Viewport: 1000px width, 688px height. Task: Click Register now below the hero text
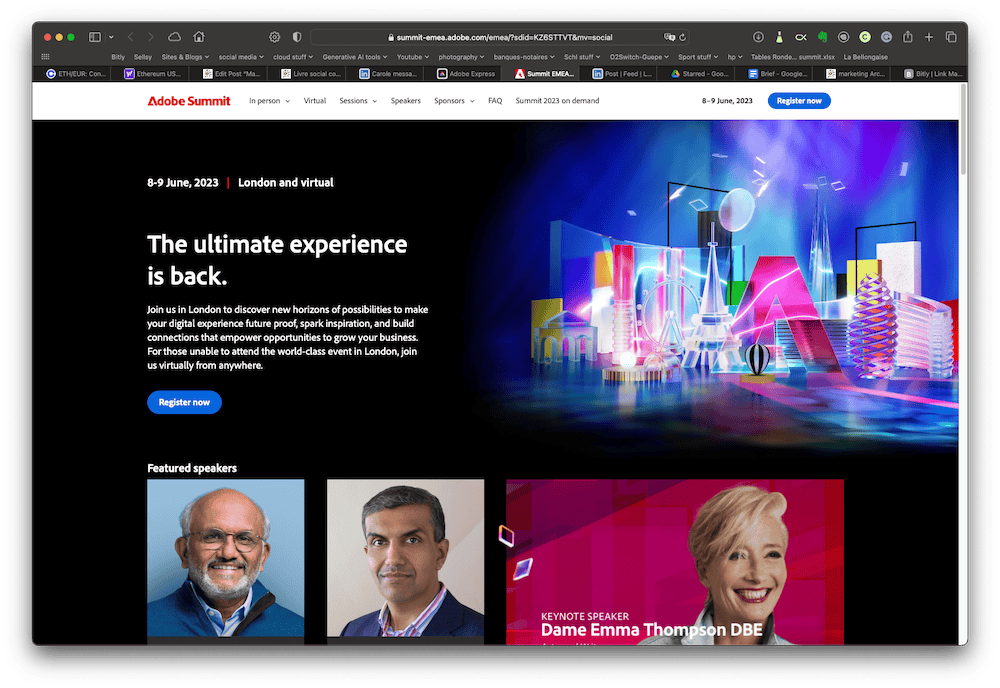tap(184, 402)
